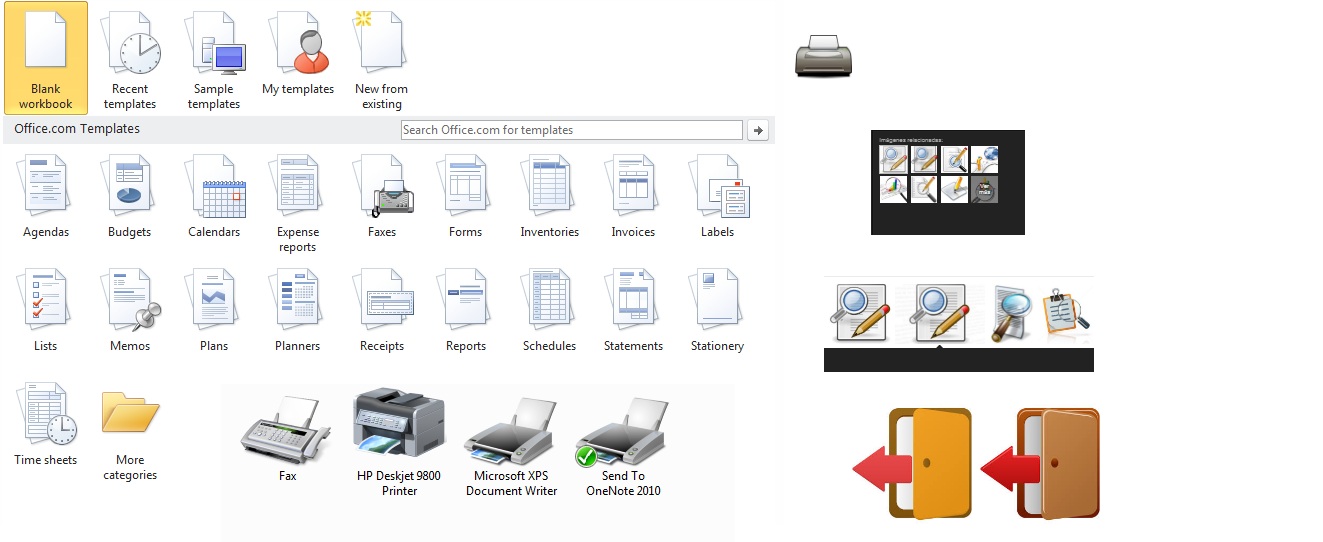
Task: Click the Stationery template category
Action: click(717, 310)
